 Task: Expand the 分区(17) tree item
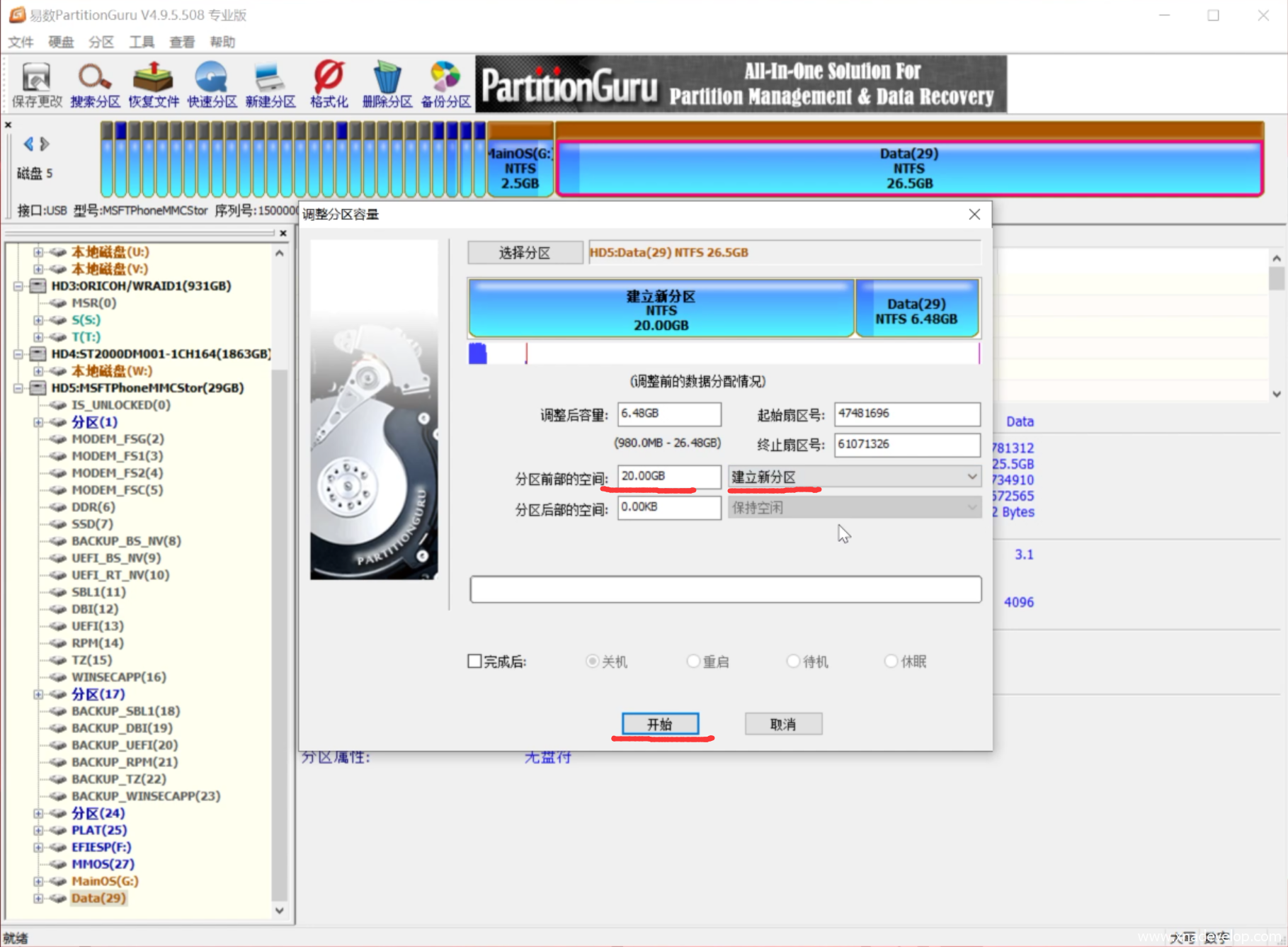(38, 694)
